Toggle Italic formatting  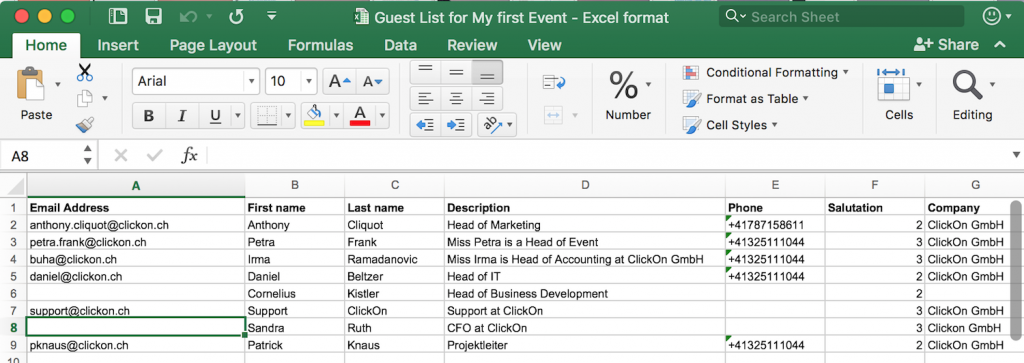point(182,116)
